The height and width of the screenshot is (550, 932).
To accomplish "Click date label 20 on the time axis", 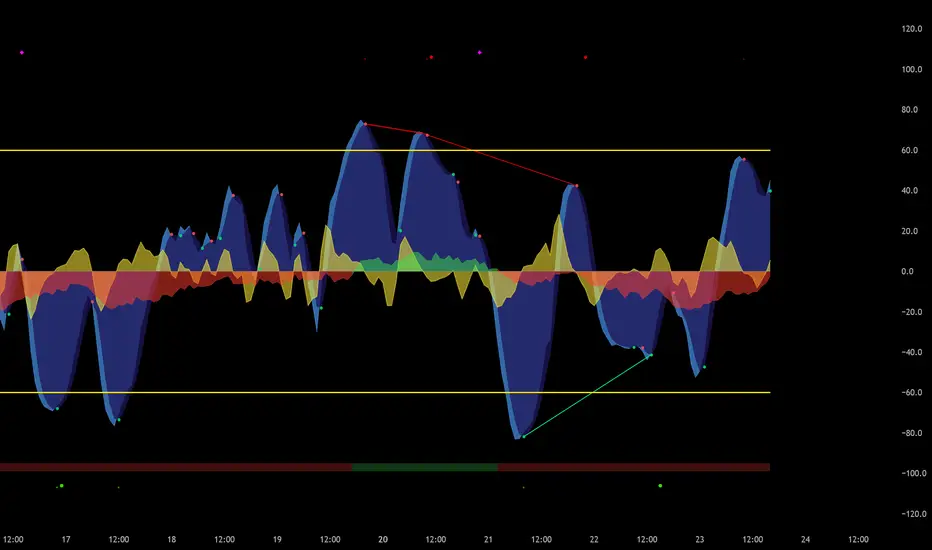I will pyautogui.click(x=383, y=538).
